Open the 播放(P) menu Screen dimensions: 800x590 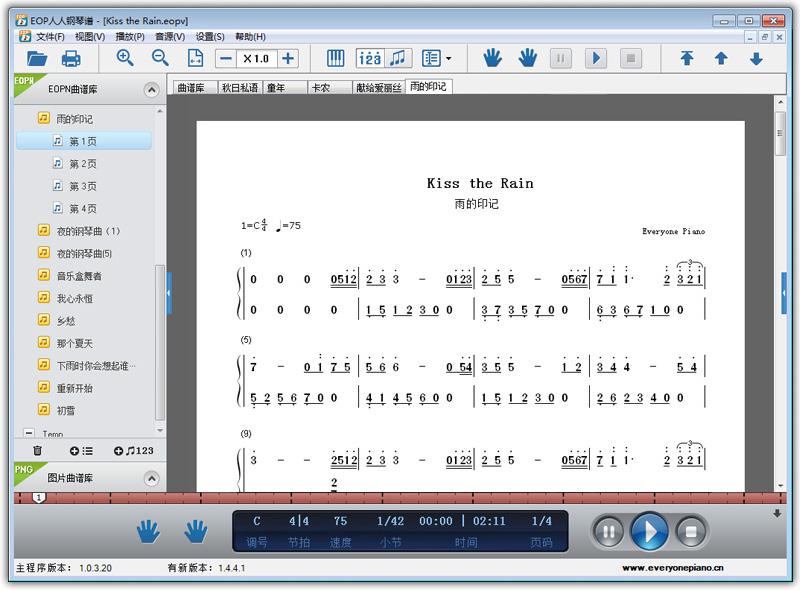(x=130, y=37)
